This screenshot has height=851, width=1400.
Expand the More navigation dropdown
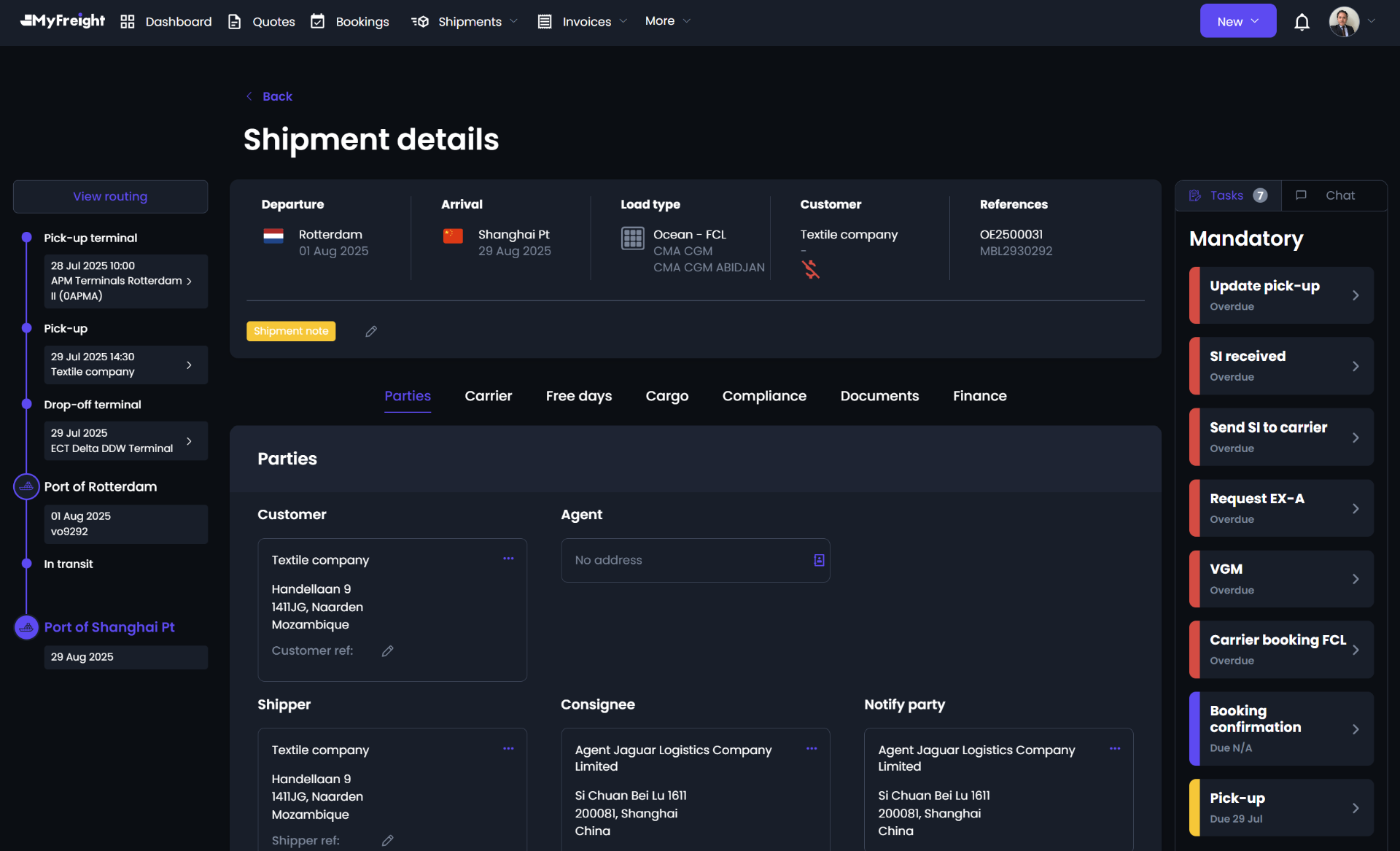666,21
